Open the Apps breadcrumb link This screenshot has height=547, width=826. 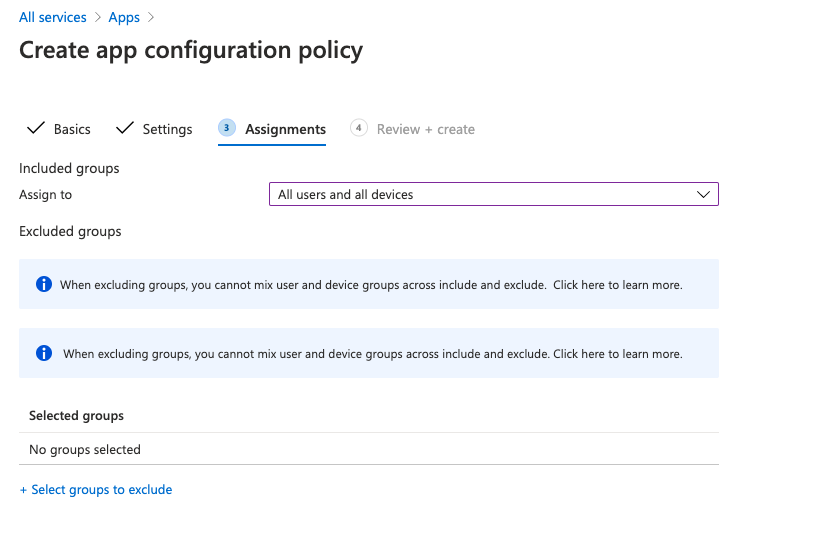(124, 18)
